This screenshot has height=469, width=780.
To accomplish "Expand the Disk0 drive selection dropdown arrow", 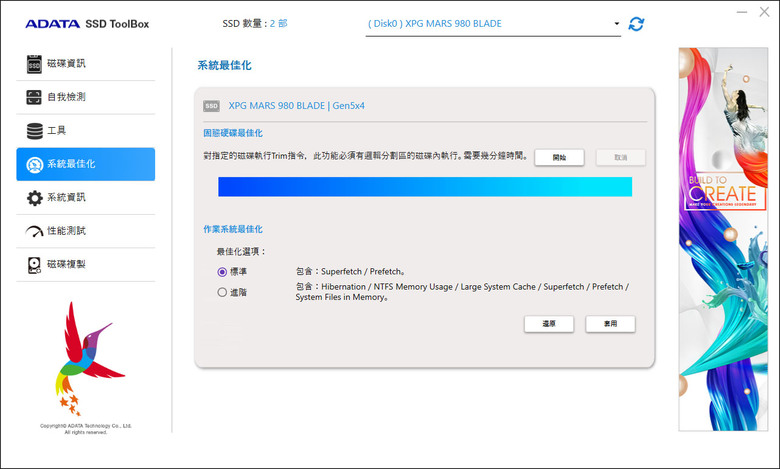I will 616,23.
